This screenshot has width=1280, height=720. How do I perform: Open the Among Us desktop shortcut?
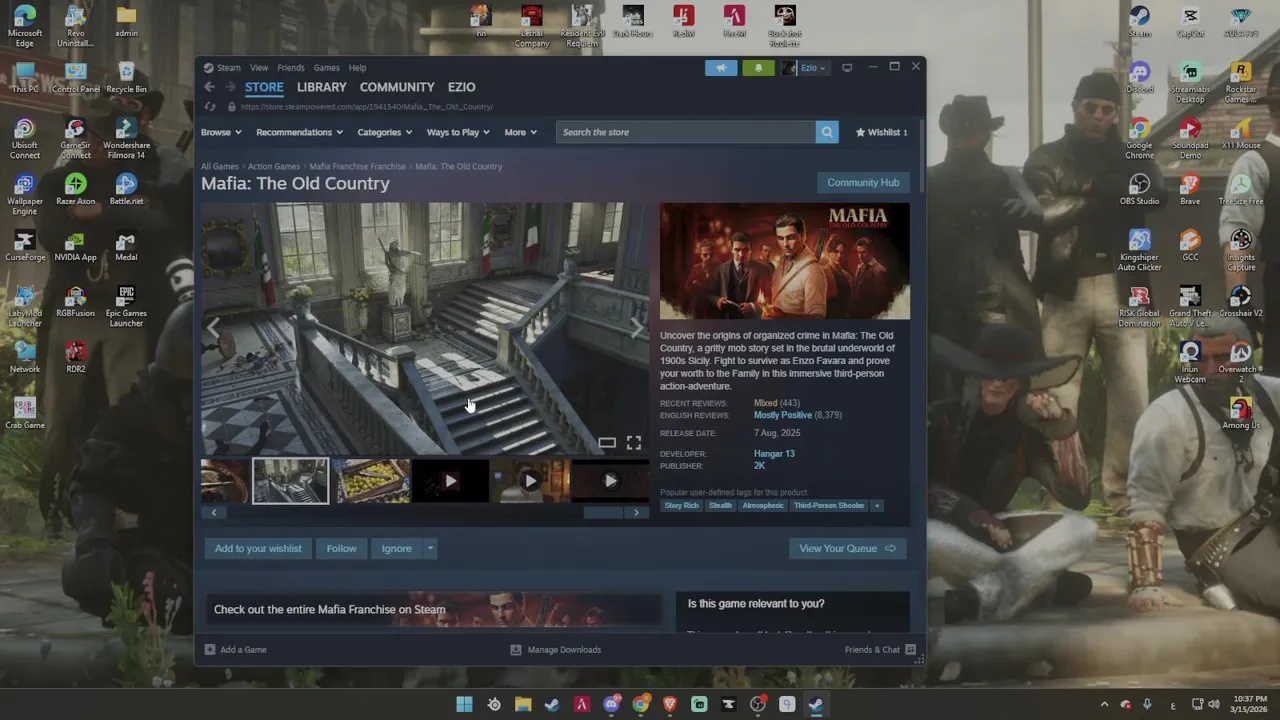click(1240, 414)
